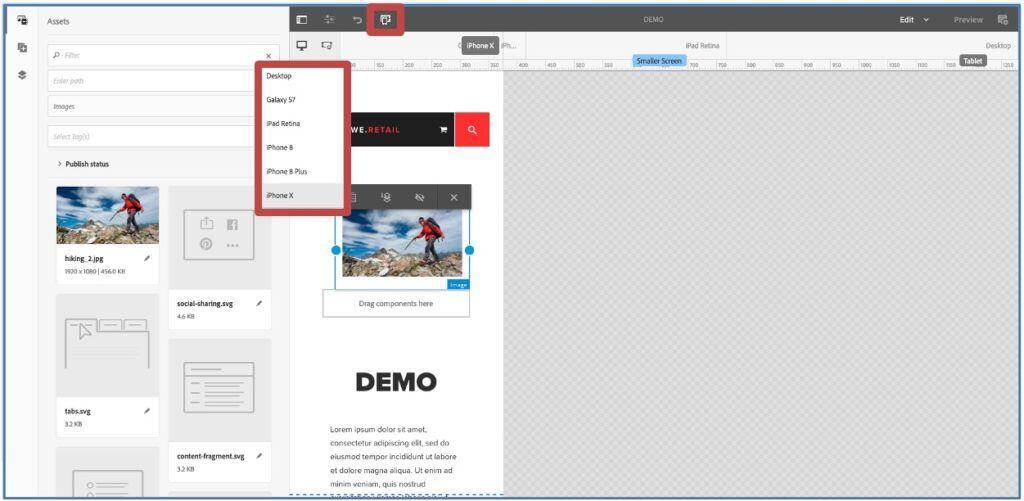The width and height of the screenshot is (1024, 501).
Task: Open the Content Tree layers tab
Action: (x=22, y=74)
